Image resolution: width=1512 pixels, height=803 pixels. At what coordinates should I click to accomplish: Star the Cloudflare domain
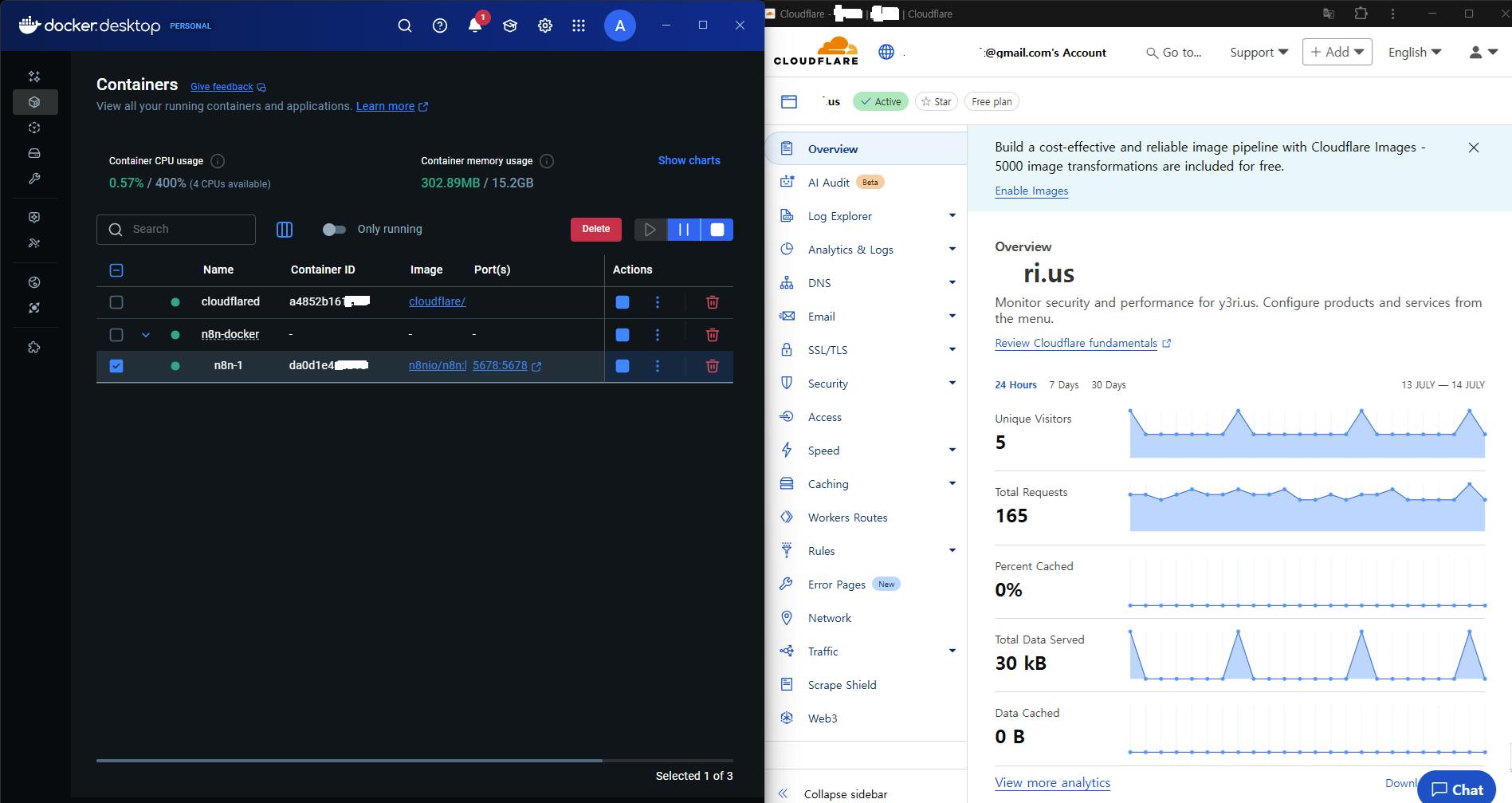(x=937, y=101)
